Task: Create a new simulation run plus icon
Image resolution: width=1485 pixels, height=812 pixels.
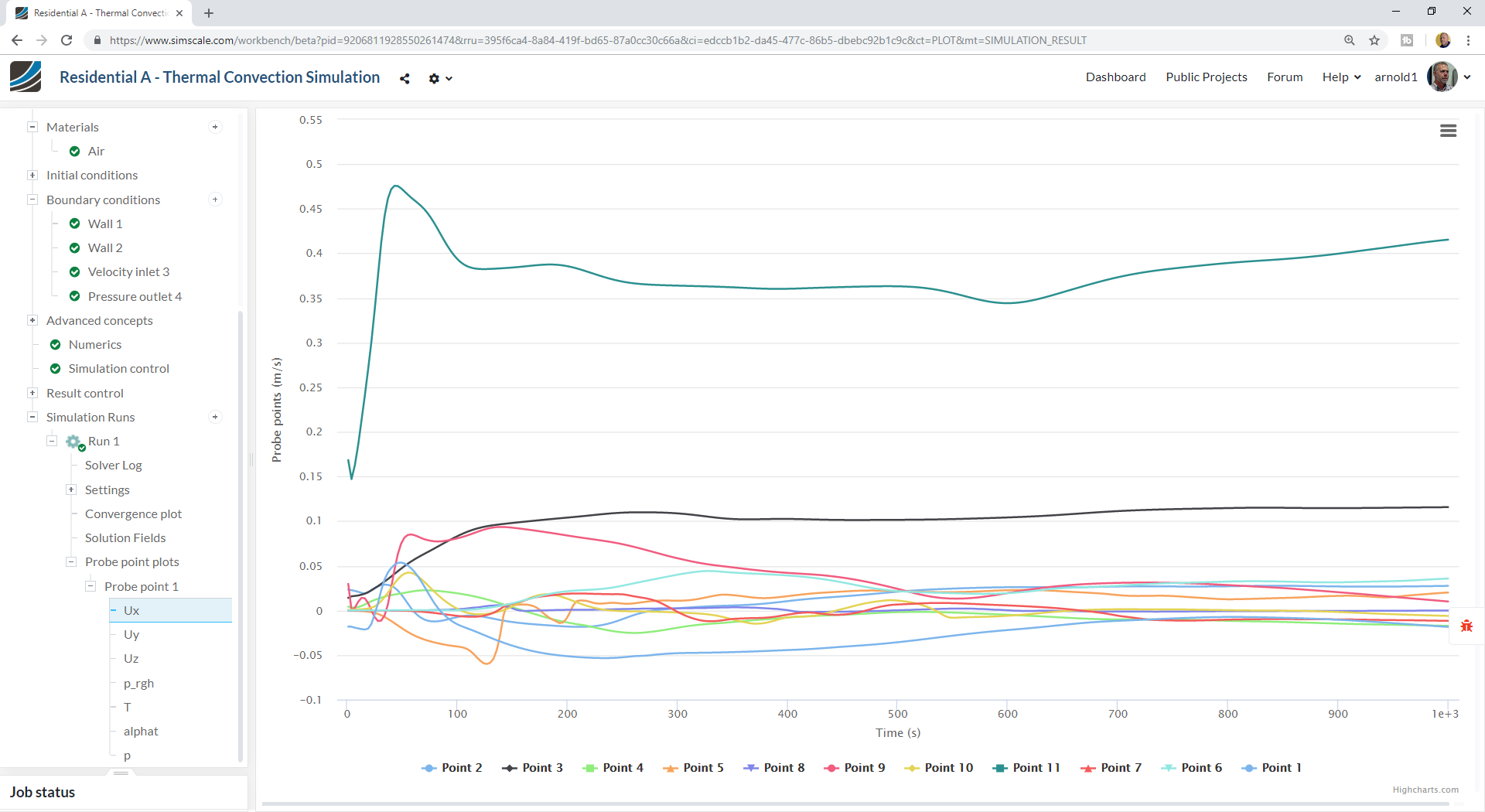Action: point(215,417)
